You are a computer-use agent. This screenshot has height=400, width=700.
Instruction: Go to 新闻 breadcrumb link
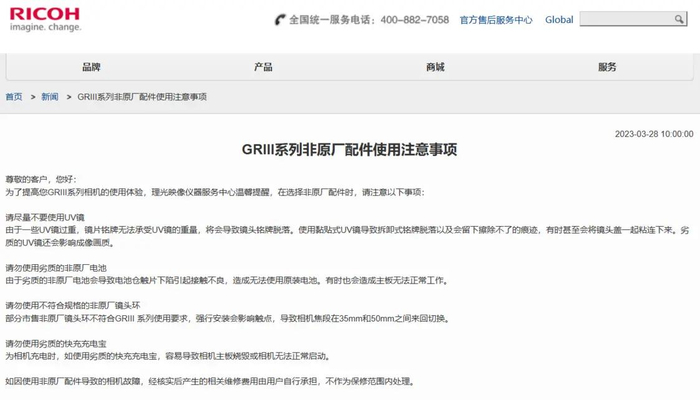50,96
